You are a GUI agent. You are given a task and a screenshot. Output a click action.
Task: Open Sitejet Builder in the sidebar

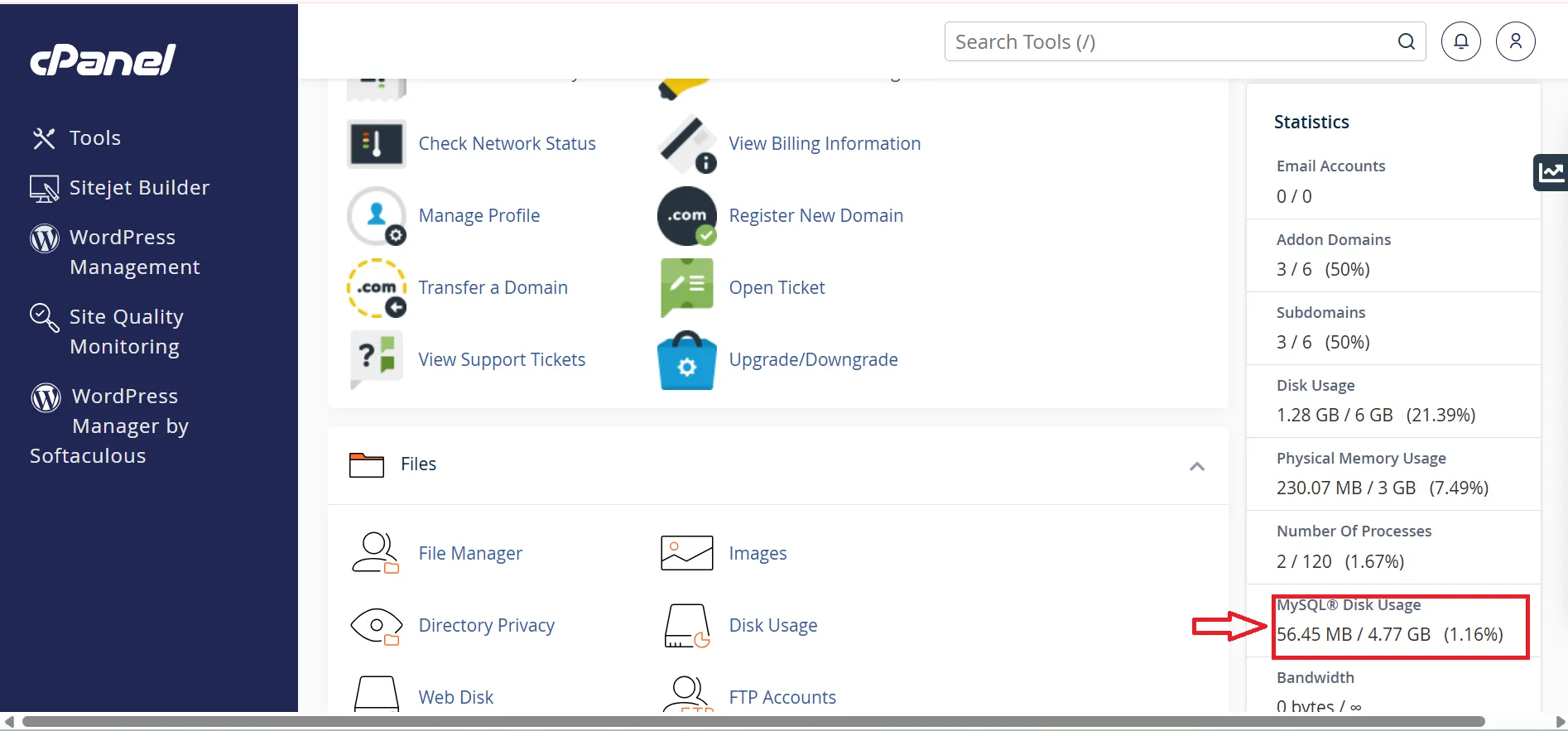[138, 188]
